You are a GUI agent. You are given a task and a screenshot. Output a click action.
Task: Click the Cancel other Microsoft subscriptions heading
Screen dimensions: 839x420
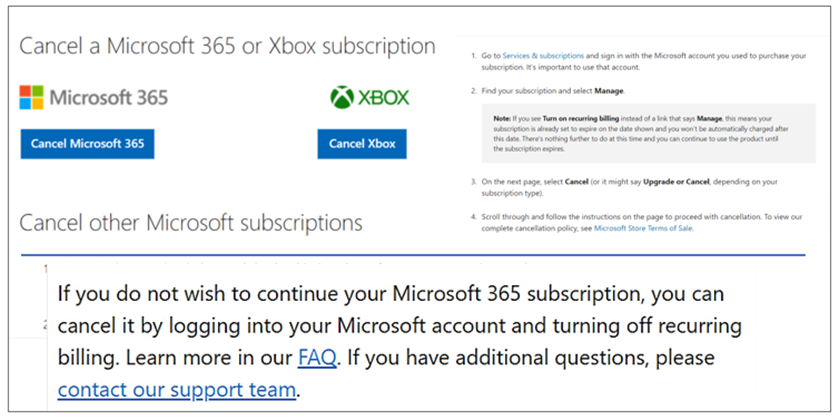pos(191,221)
